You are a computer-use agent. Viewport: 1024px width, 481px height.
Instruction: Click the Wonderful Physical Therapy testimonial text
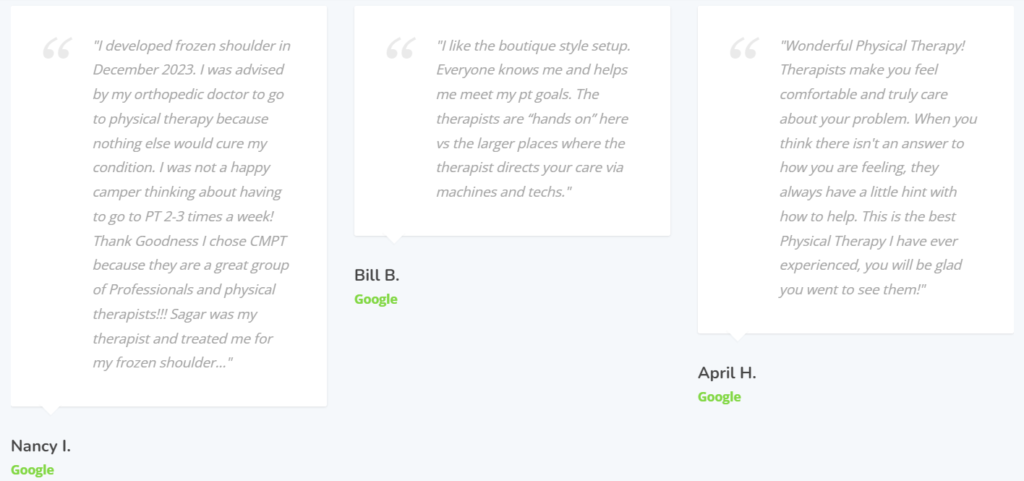878,168
